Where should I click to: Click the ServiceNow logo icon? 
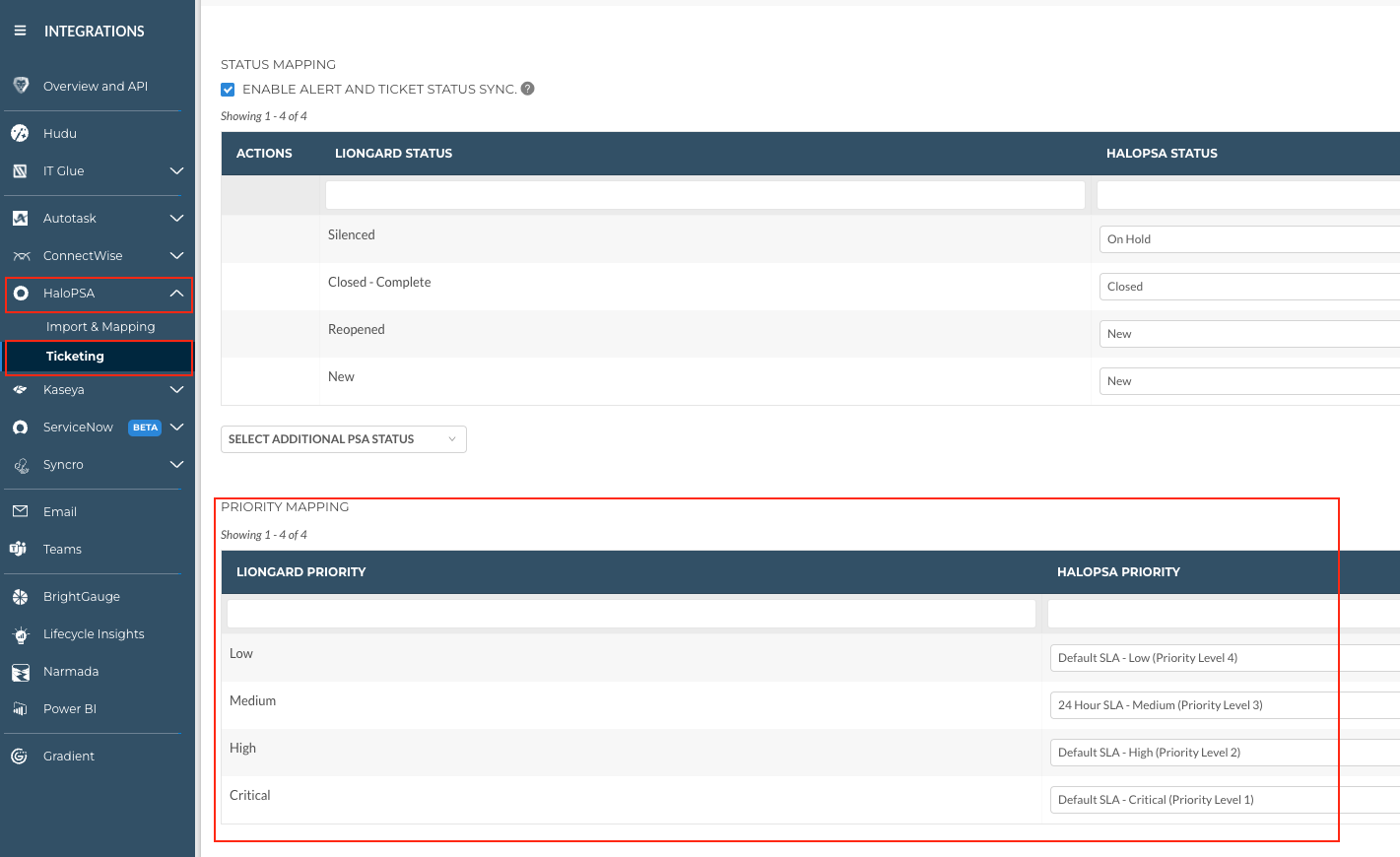pyautogui.click(x=20, y=427)
